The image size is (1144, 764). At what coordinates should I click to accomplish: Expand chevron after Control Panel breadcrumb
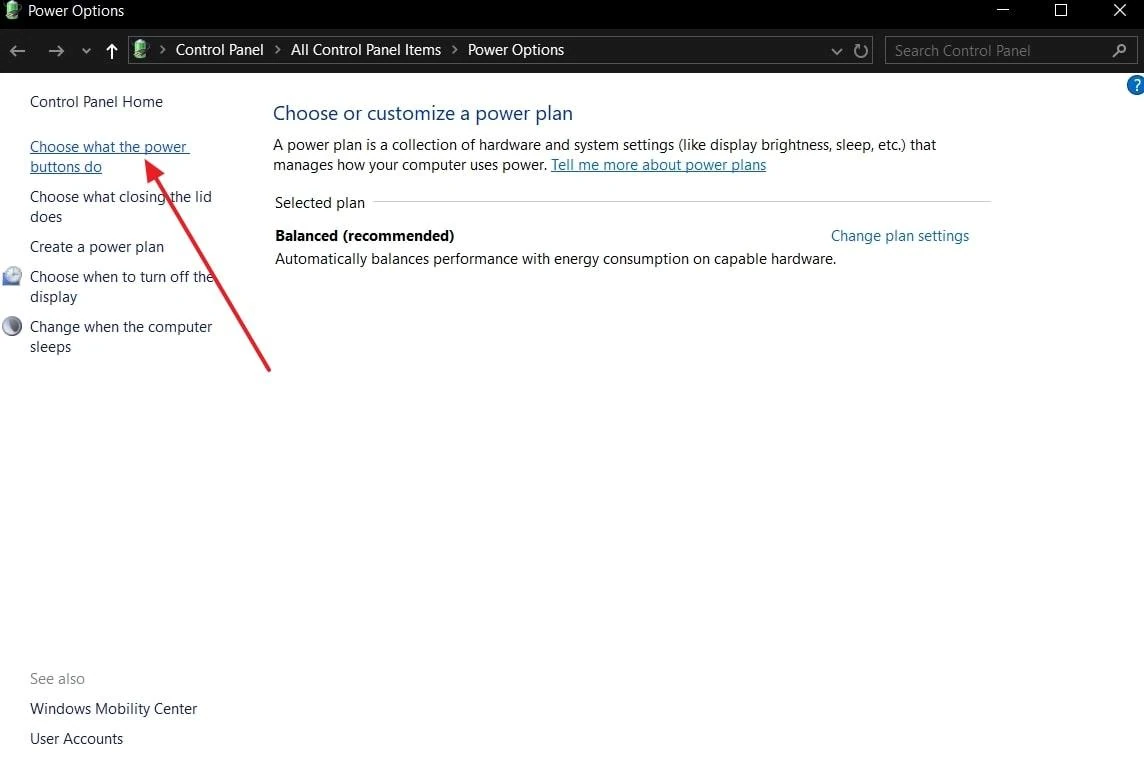click(x=277, y=50)
